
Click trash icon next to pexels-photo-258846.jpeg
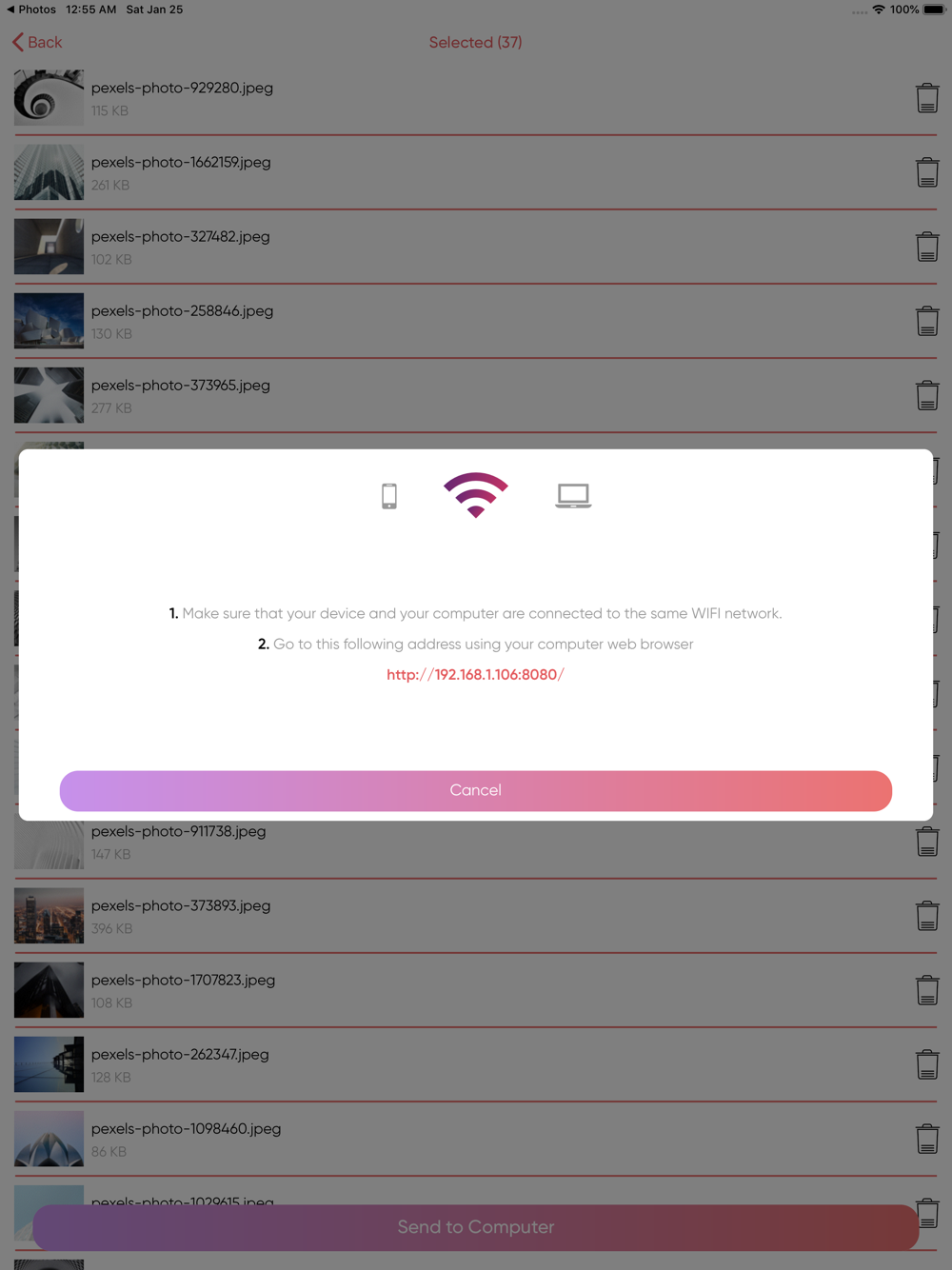927,321
